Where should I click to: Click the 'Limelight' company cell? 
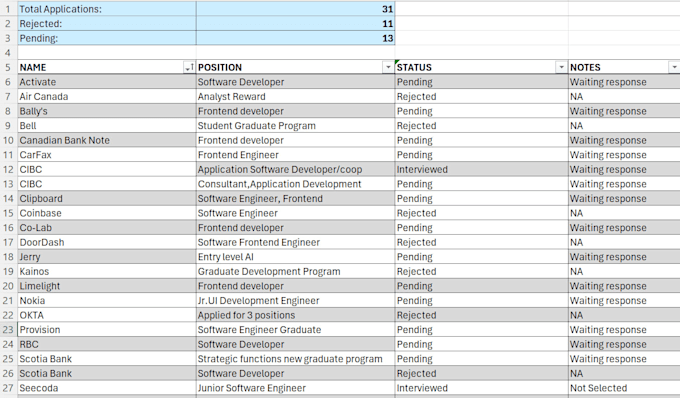pos(107,286)
